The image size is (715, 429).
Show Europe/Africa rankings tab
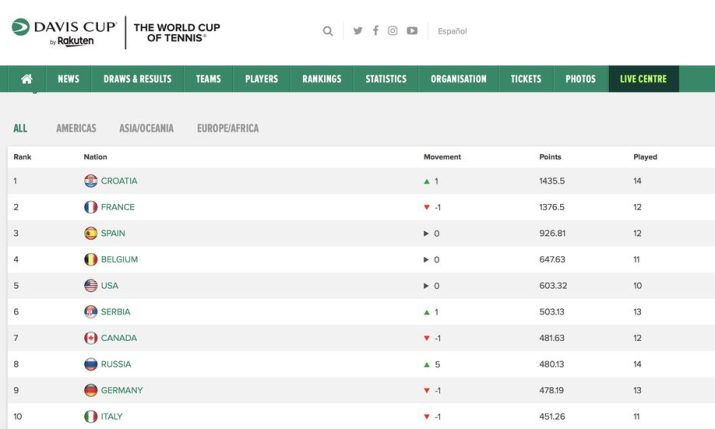(x=227, y=128)
